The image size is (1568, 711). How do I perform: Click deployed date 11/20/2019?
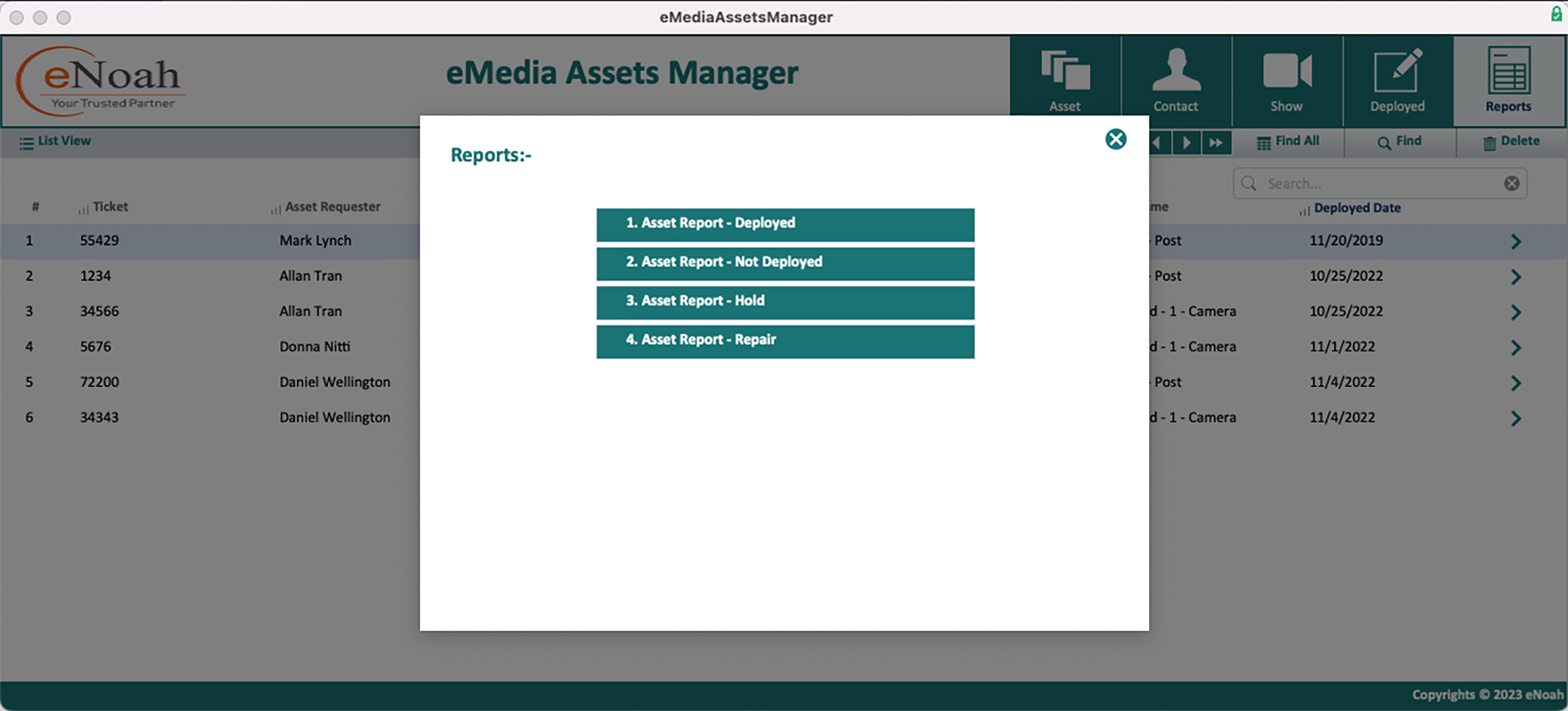coord(1346,241)
